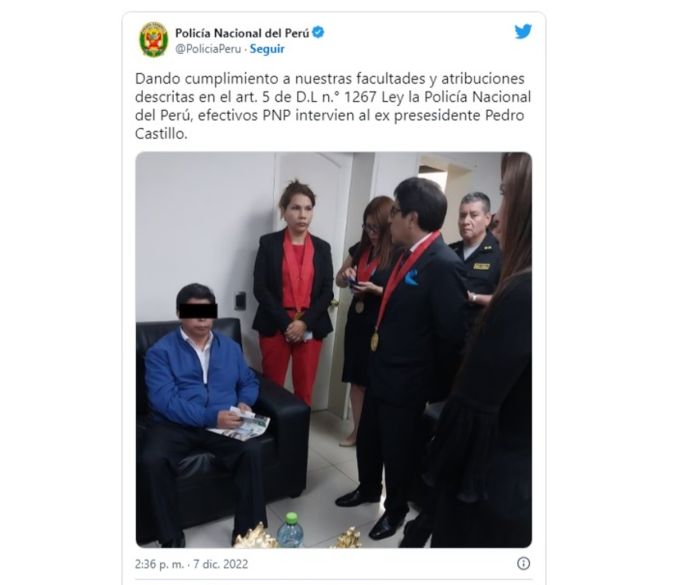Open the @PoliciaPeru handle profile
Screen dimensions: 675x585
208,49
